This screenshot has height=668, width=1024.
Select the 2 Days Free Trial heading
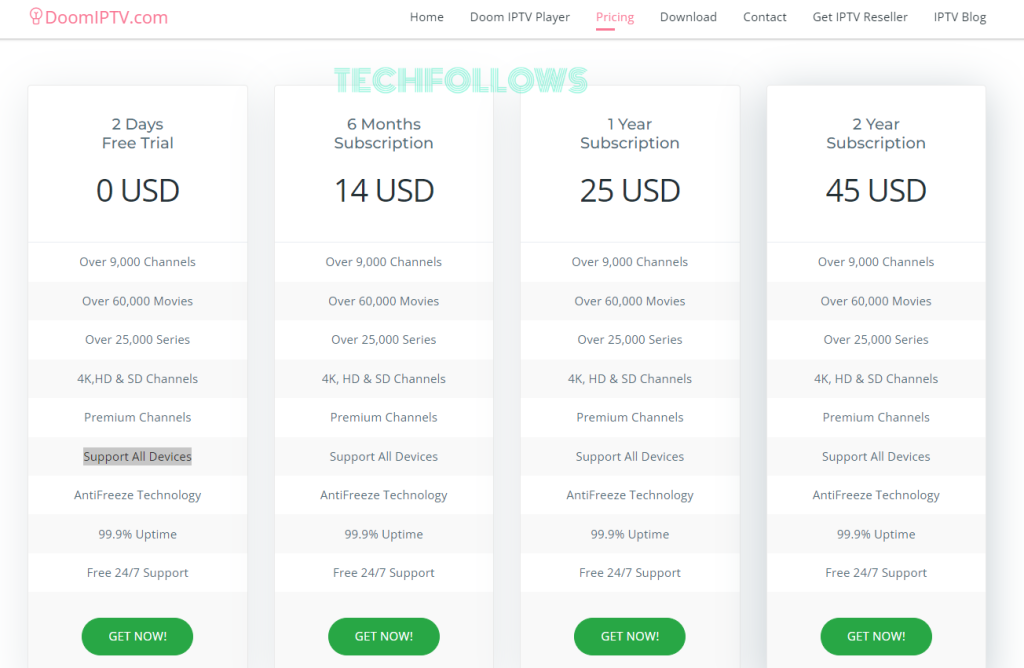tap(137, 133)
